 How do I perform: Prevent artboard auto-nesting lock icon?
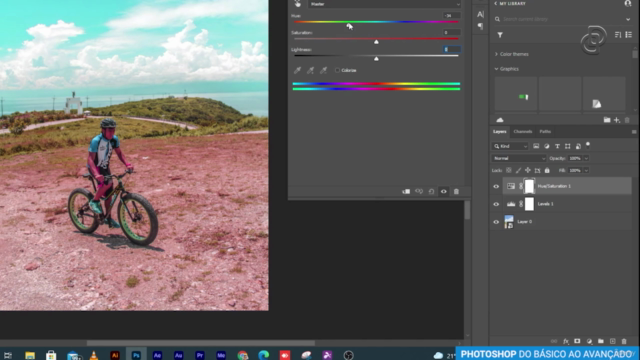(538, 170)
